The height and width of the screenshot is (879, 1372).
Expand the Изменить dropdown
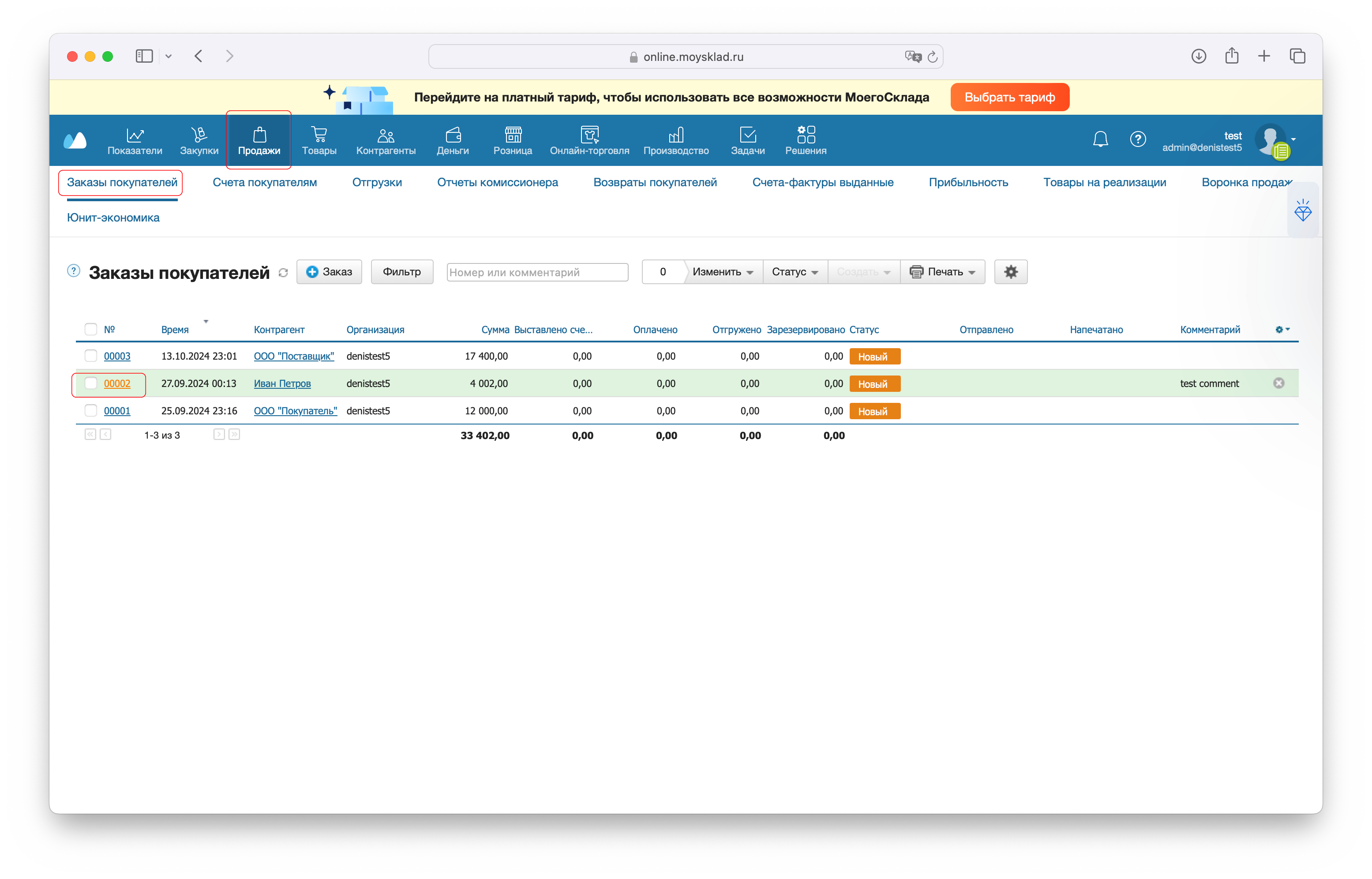coord(722,272)
